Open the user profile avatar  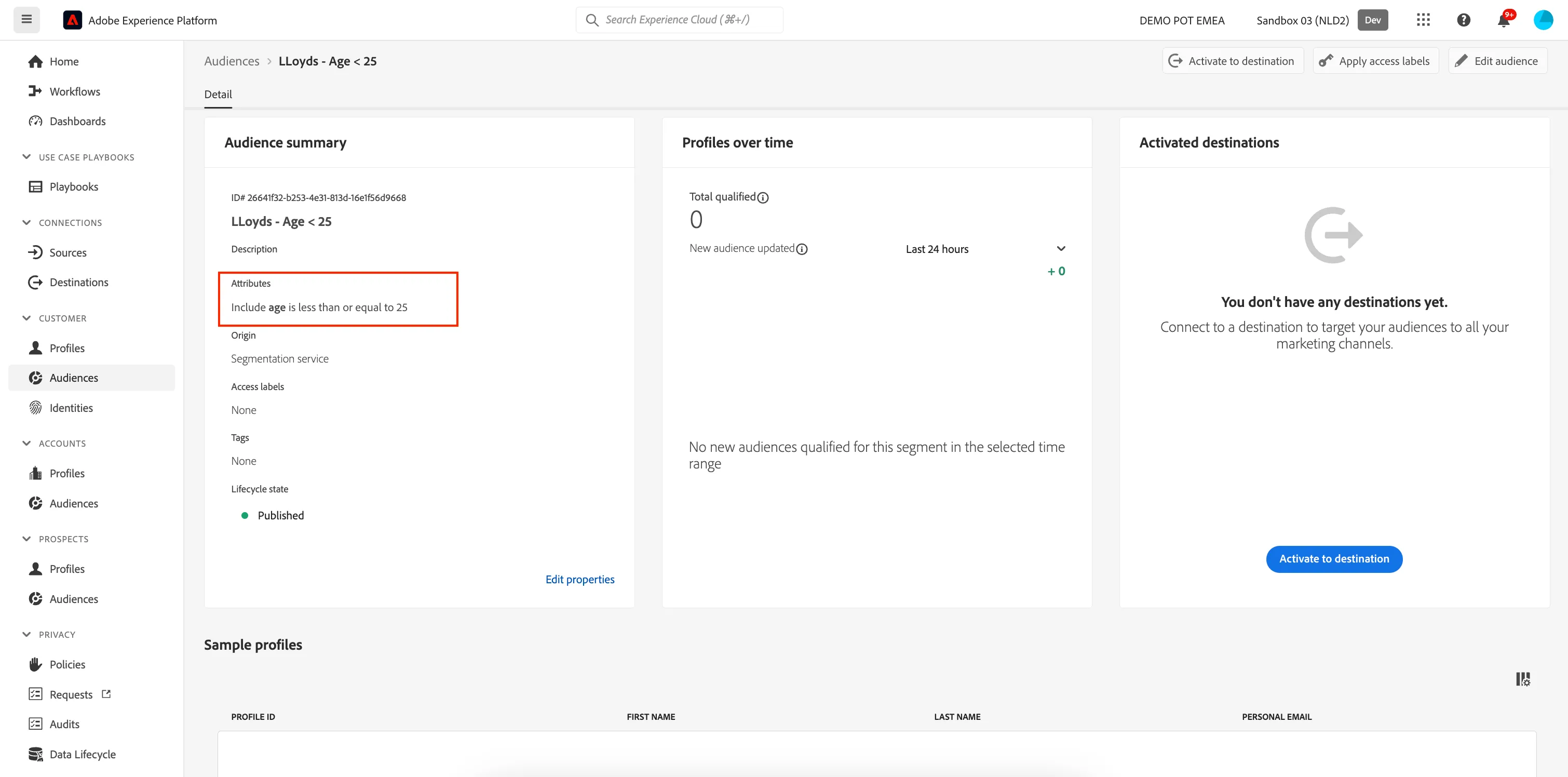coord(1543,20)
